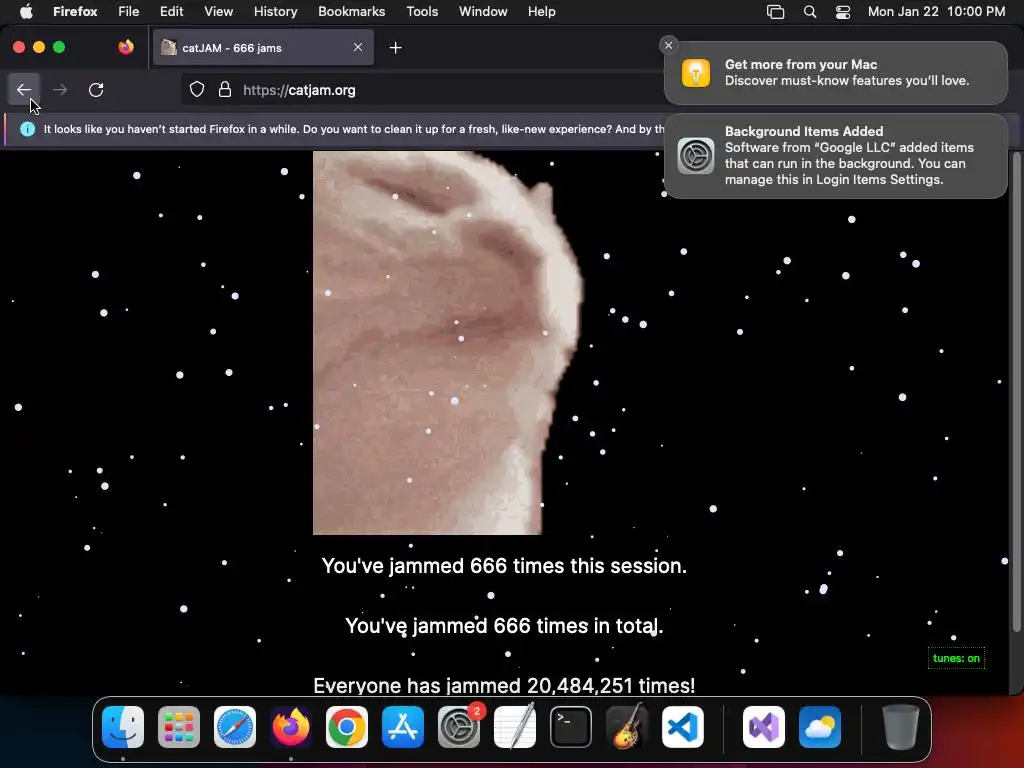Open Stage Manager icon in menu bar
The height and width of the screenshot is (768, 1024).
coord(775,11)
